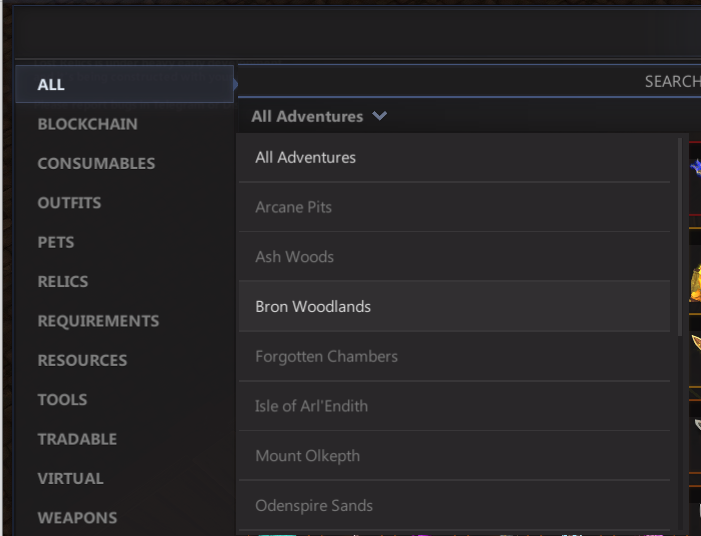Screen dimensions: 701x536
Task: Choose All Adventures in the dropdown list
Action: [305, 157]
